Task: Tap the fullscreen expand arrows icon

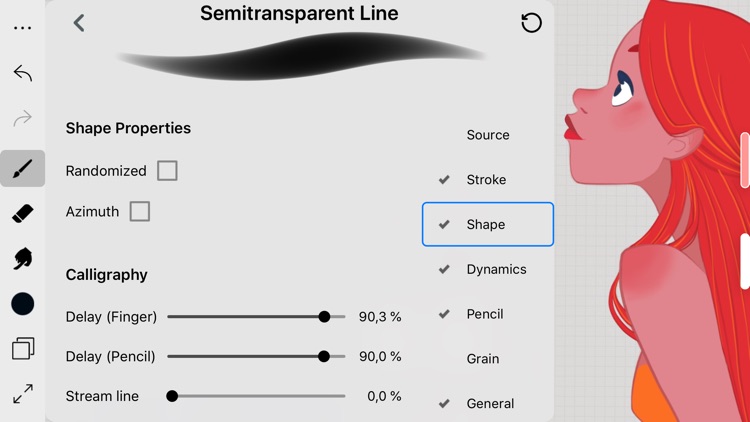Action: (x=22, y=394)
